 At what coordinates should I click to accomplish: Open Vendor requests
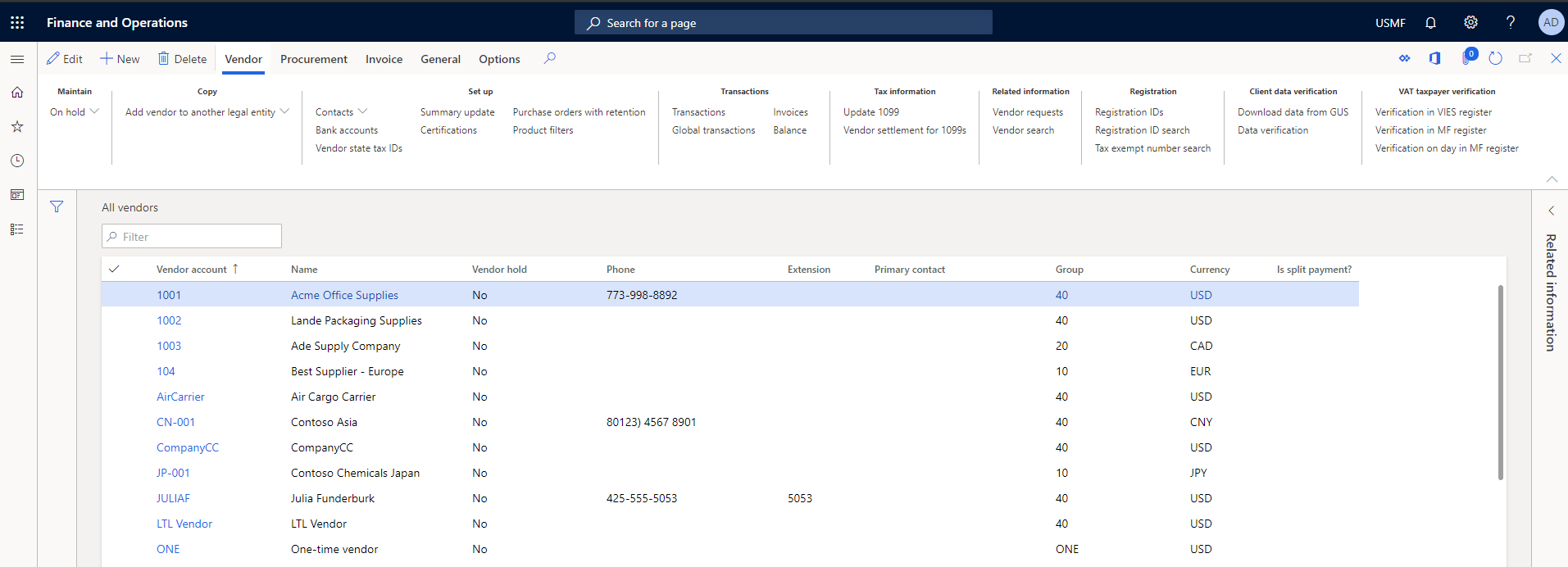(x=1028, y=112)
